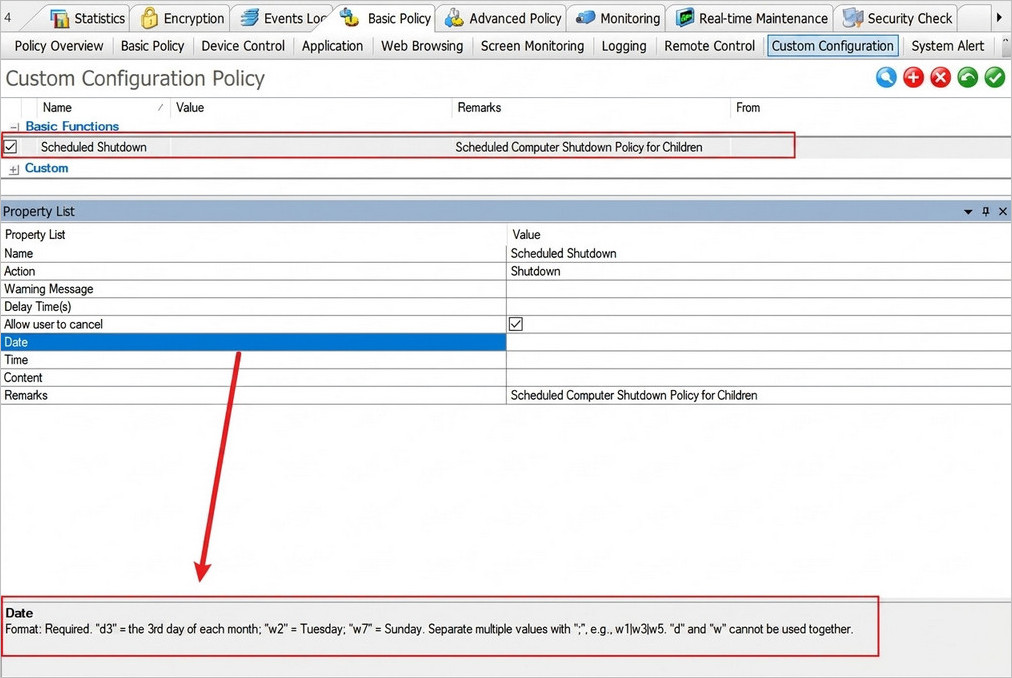Select the Basic Policy sub-tab
The height and width of the screenshot is (678, 1012).
152,46
